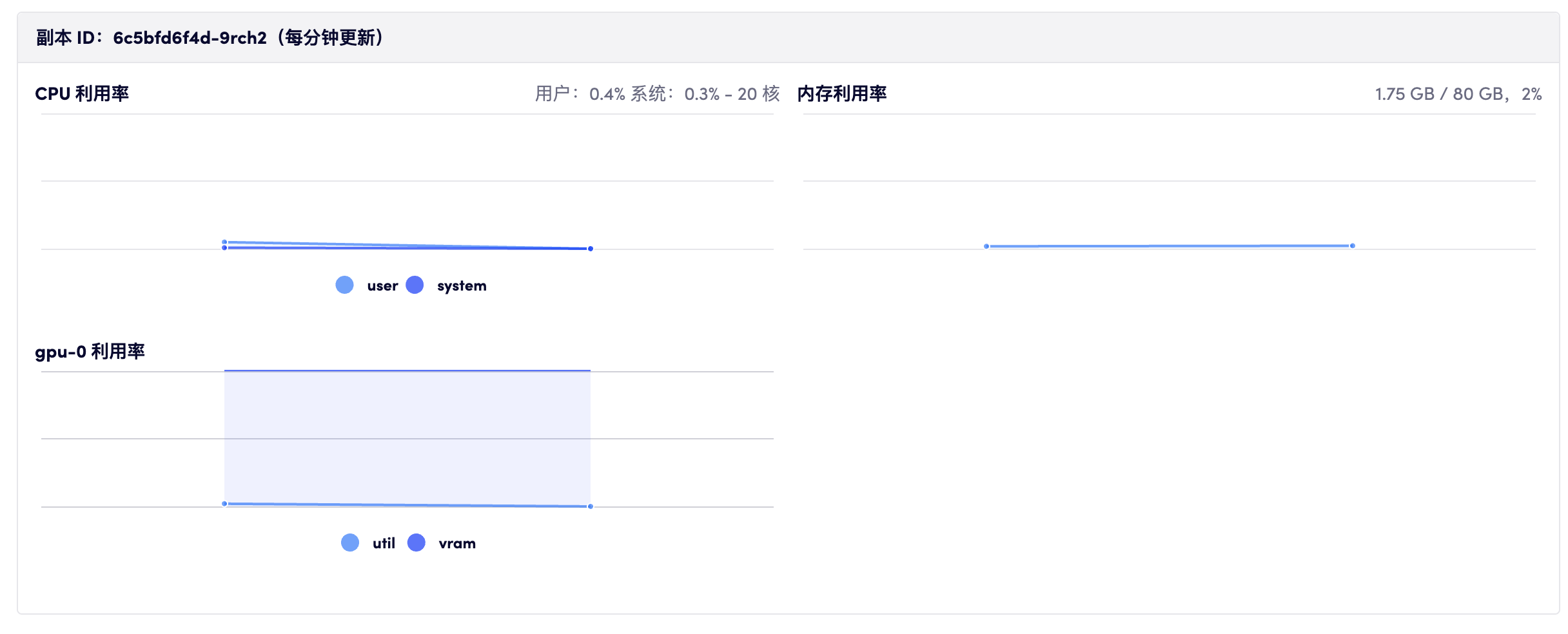Expand the 内存利用率 chart section
The width and height of the screenshot is (1568, 634).
[x=843, y=93]
